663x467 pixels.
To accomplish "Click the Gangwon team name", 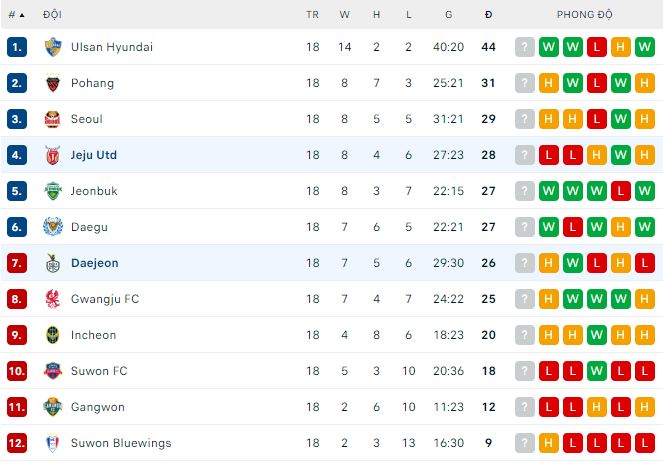I will (x=96, y=407).
